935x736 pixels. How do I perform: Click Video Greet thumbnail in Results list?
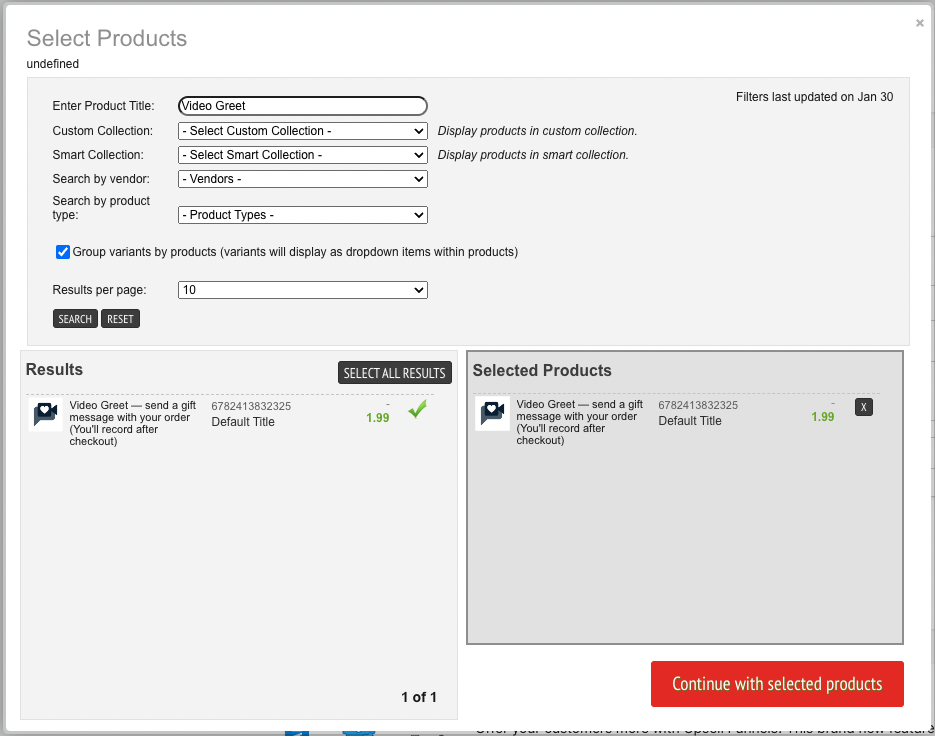pos(46,414)
